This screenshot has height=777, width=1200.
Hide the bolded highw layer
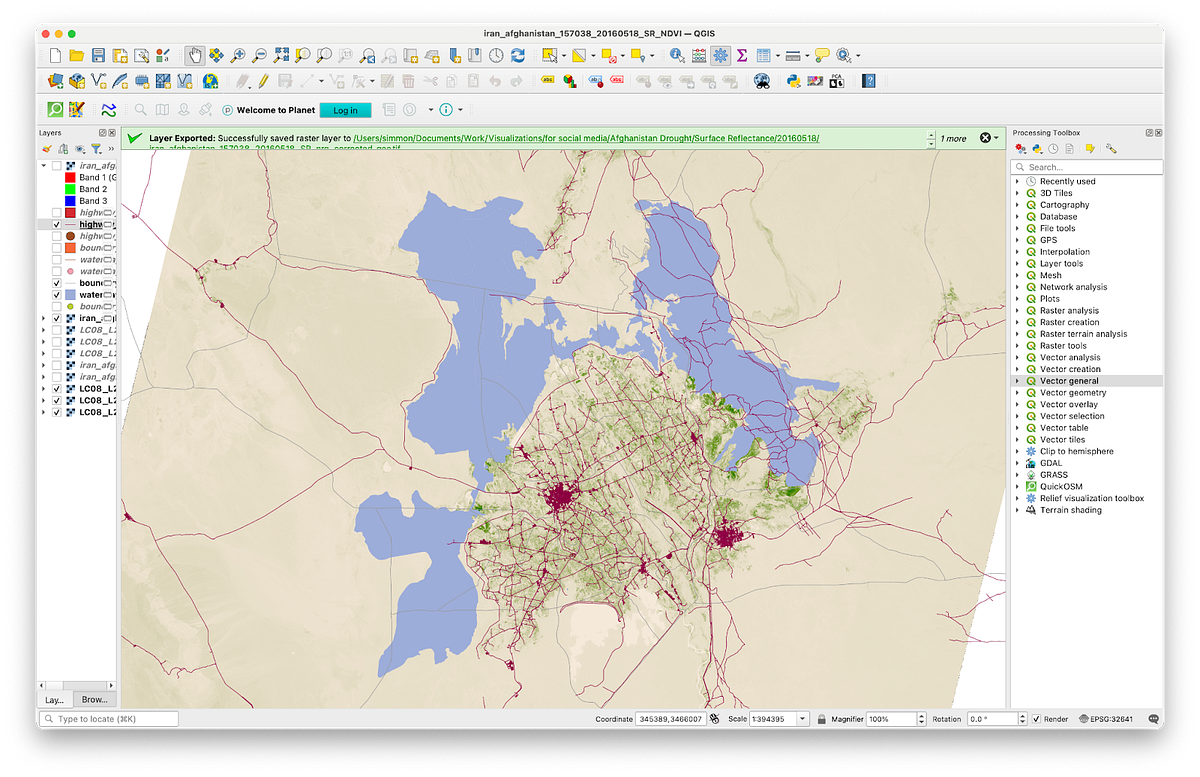coord(56,224)
